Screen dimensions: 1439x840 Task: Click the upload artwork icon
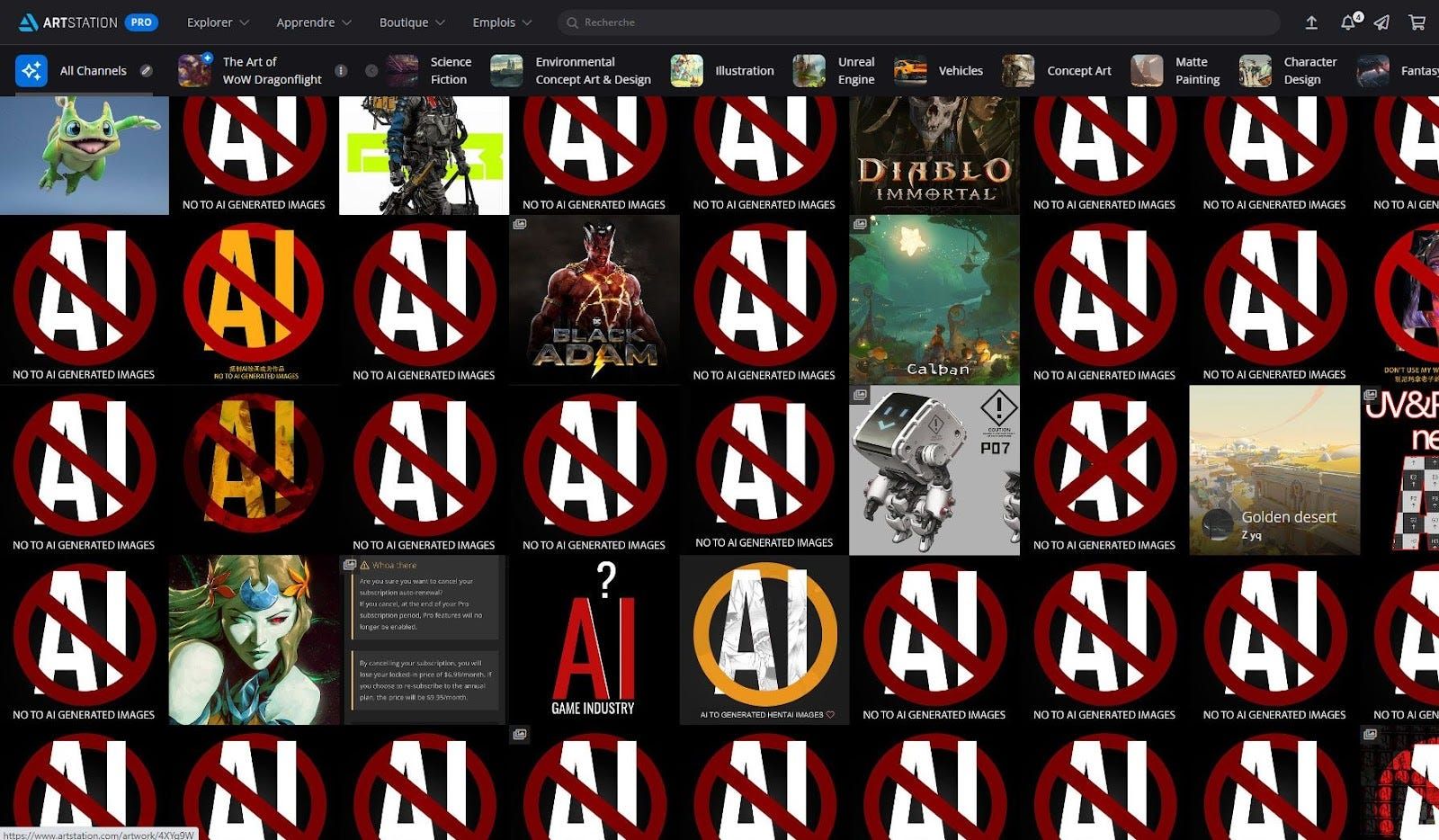(1311, 22)
